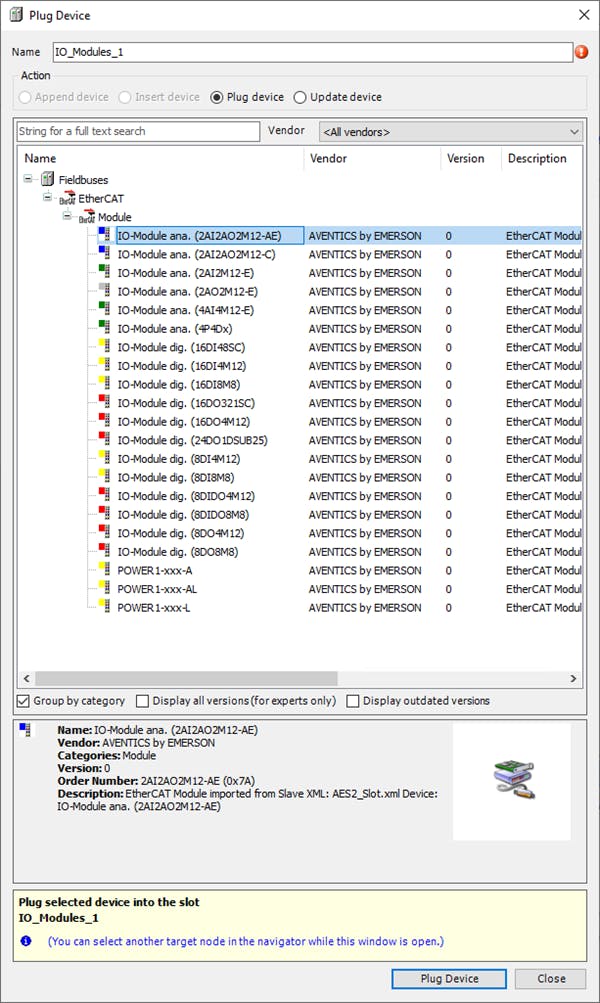
Task: Select the Insert device radio button
Action: (125, 97)
